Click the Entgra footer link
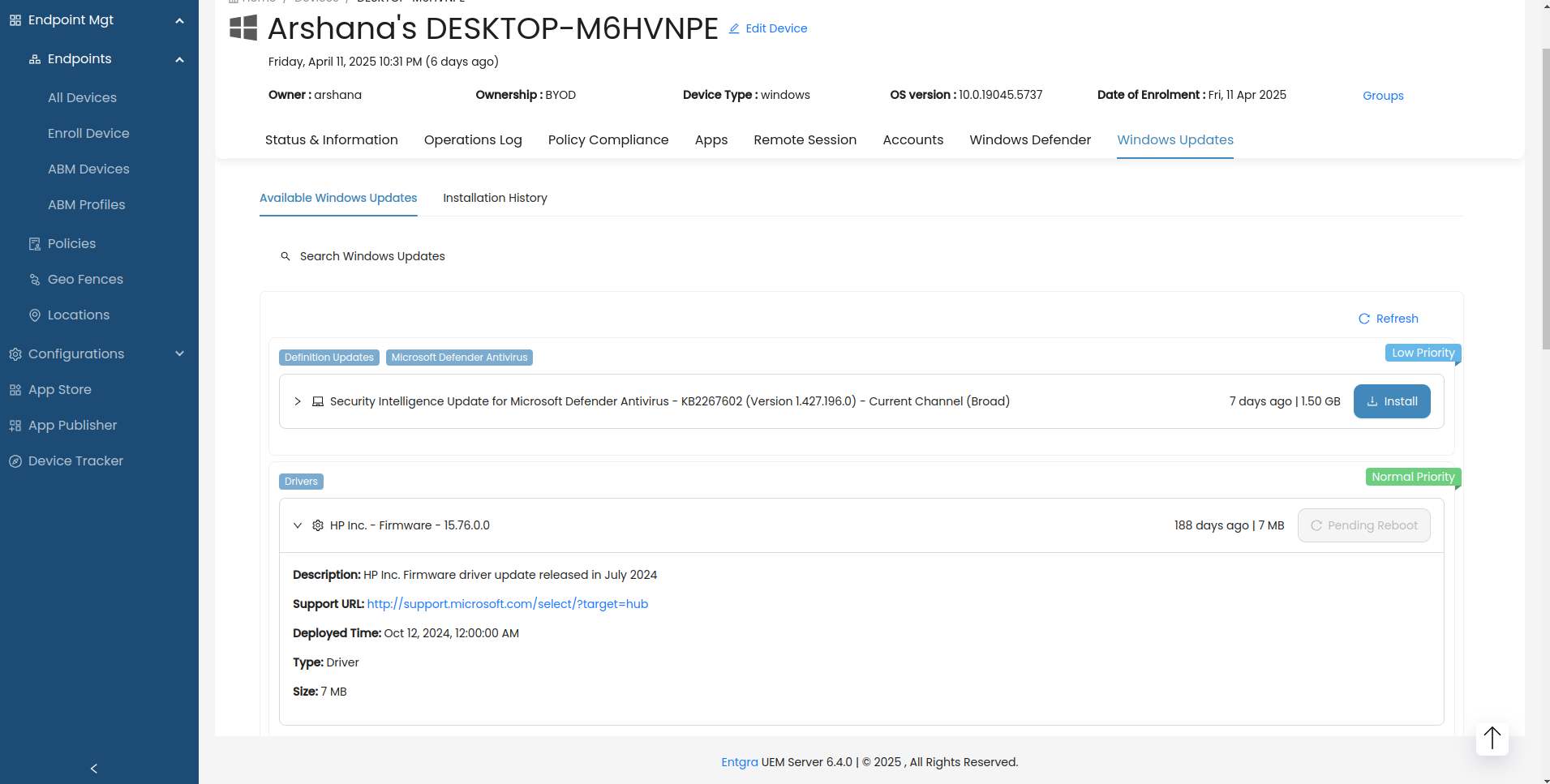 [740, 762]
